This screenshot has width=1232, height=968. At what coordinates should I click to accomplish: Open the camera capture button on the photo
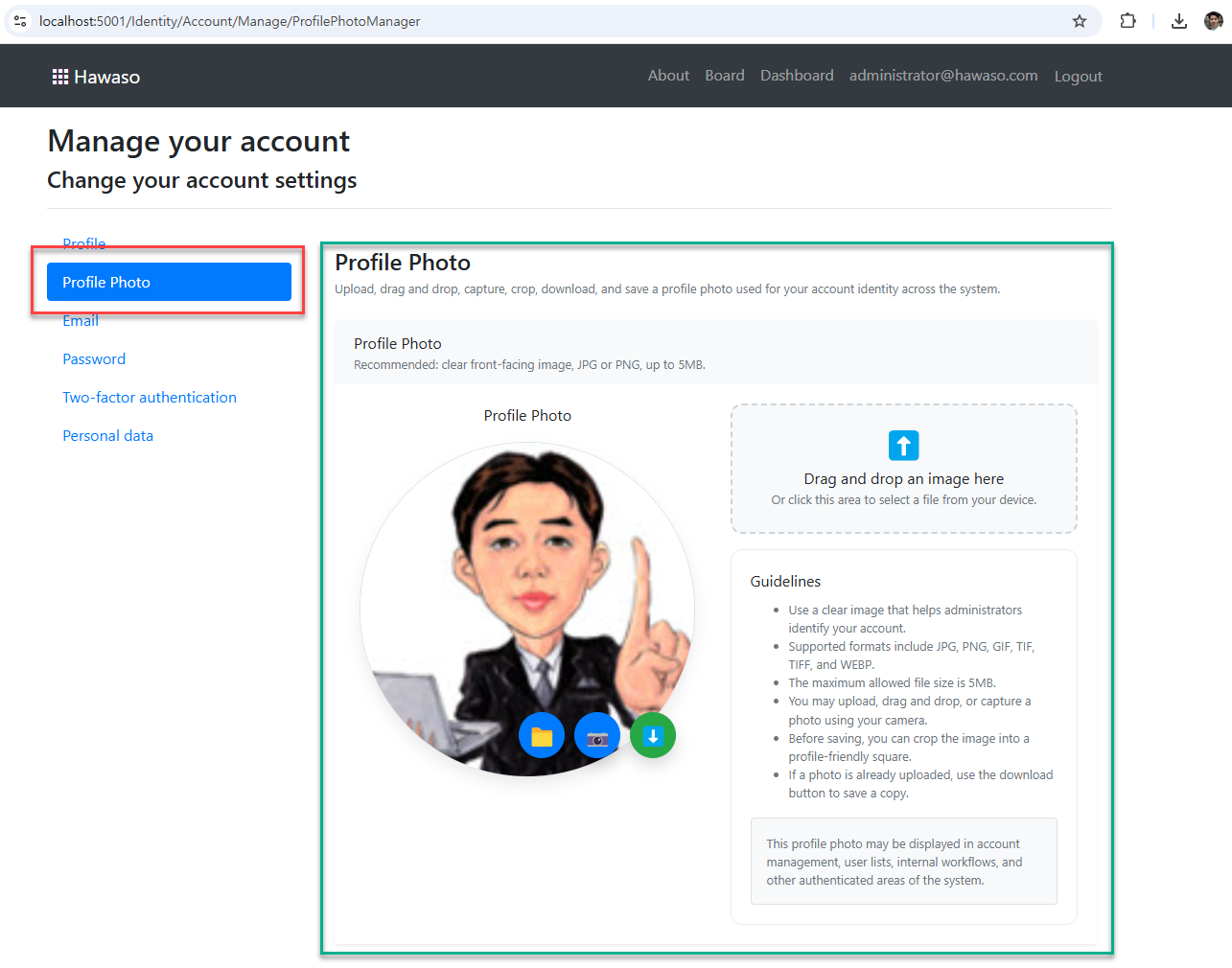(597, 736)
